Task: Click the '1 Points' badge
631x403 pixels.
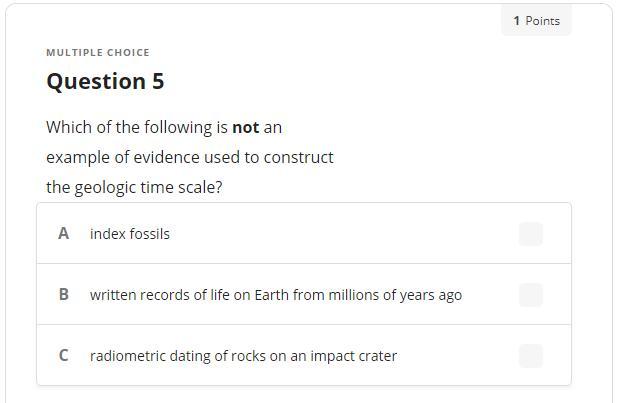Action: pyautogui.click(x=536, y=21)
